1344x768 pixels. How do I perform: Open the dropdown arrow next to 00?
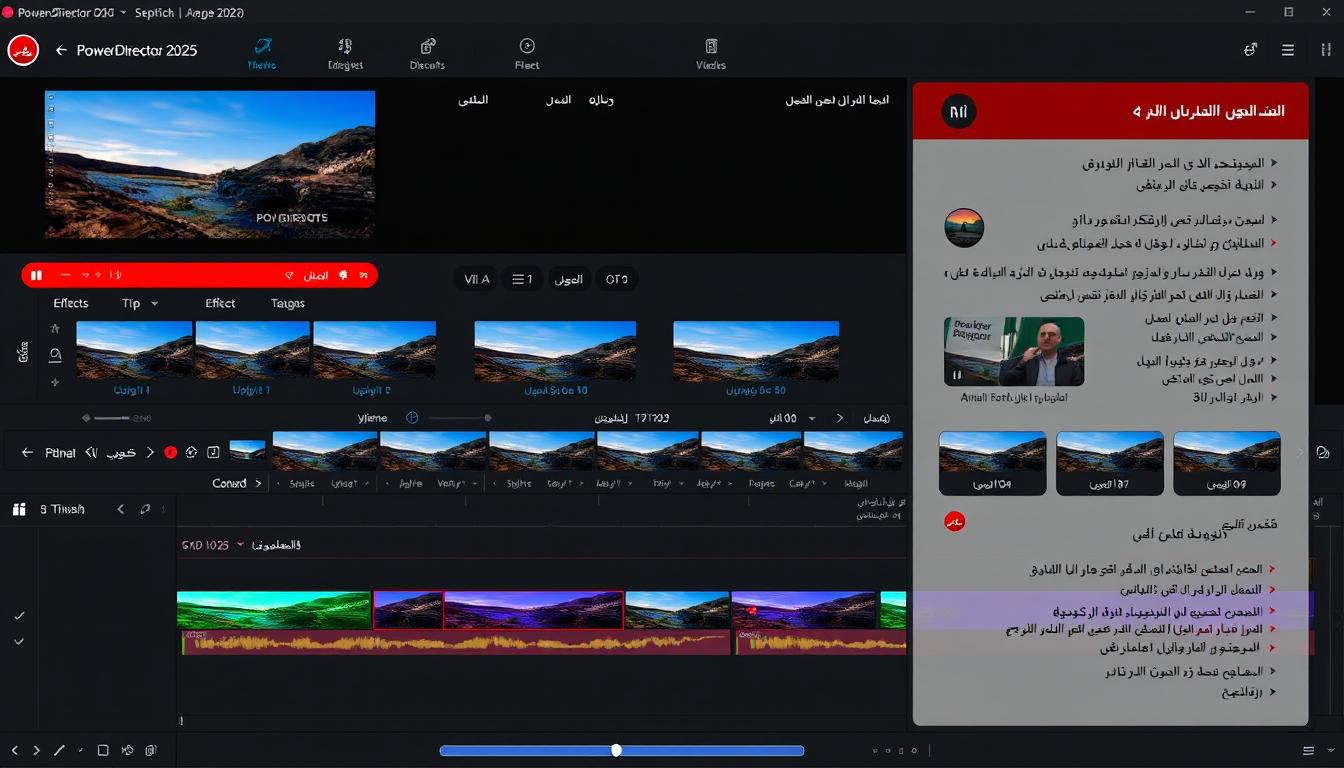coord(811,418)
